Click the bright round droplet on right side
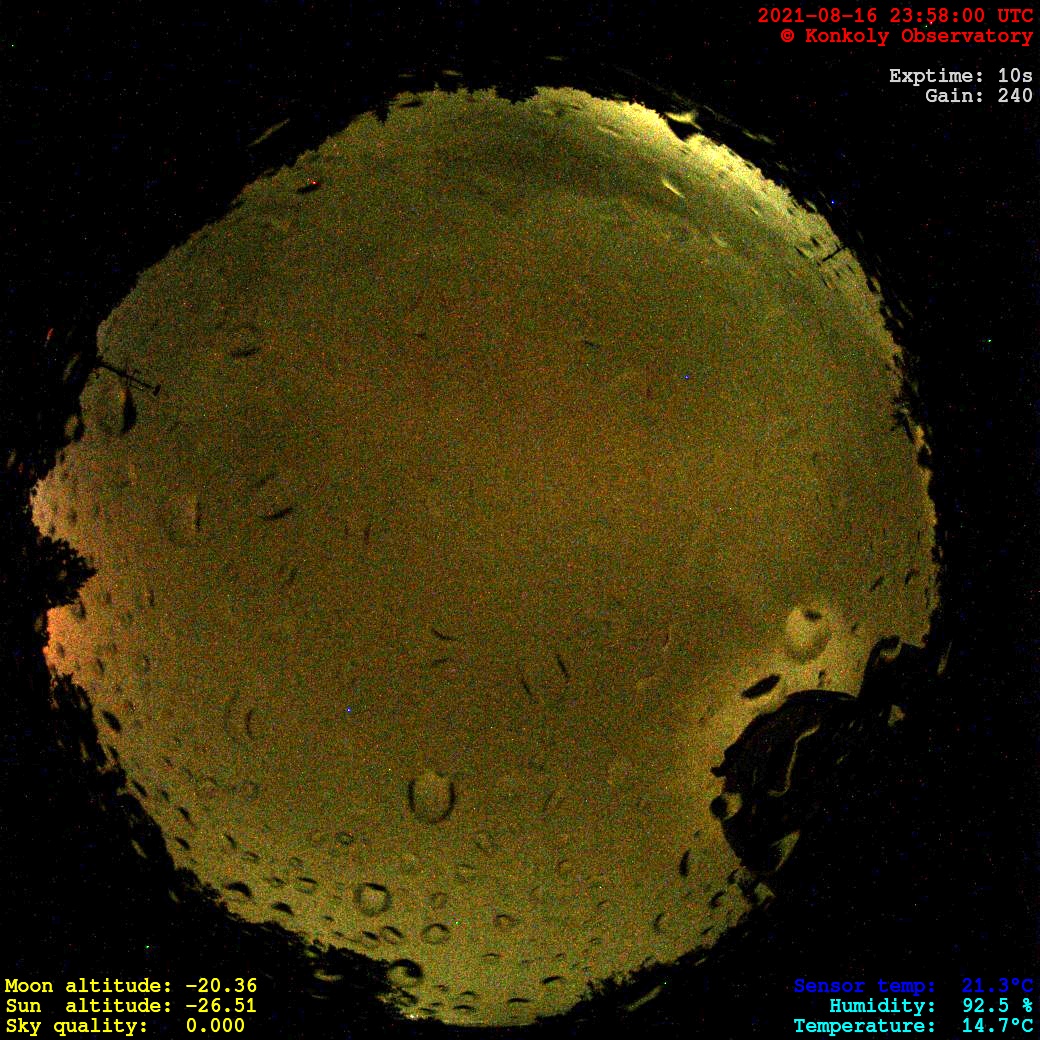 (807, 630)
